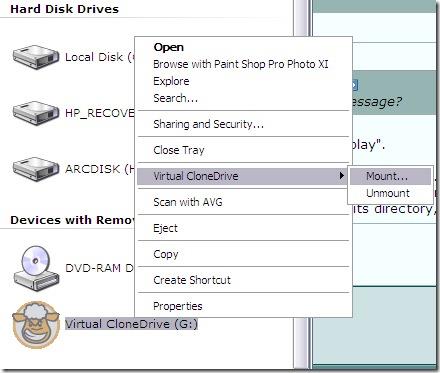Click the DVD-RAM drive icon

click(x=36, y=269)
